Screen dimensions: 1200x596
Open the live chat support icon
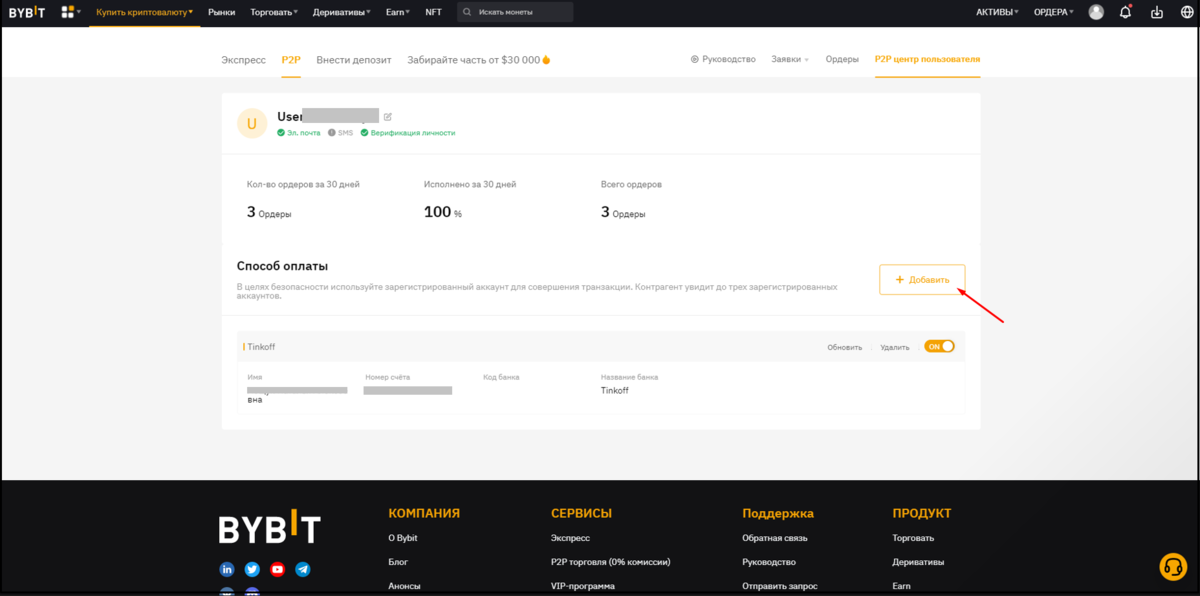coord(1172,566)
